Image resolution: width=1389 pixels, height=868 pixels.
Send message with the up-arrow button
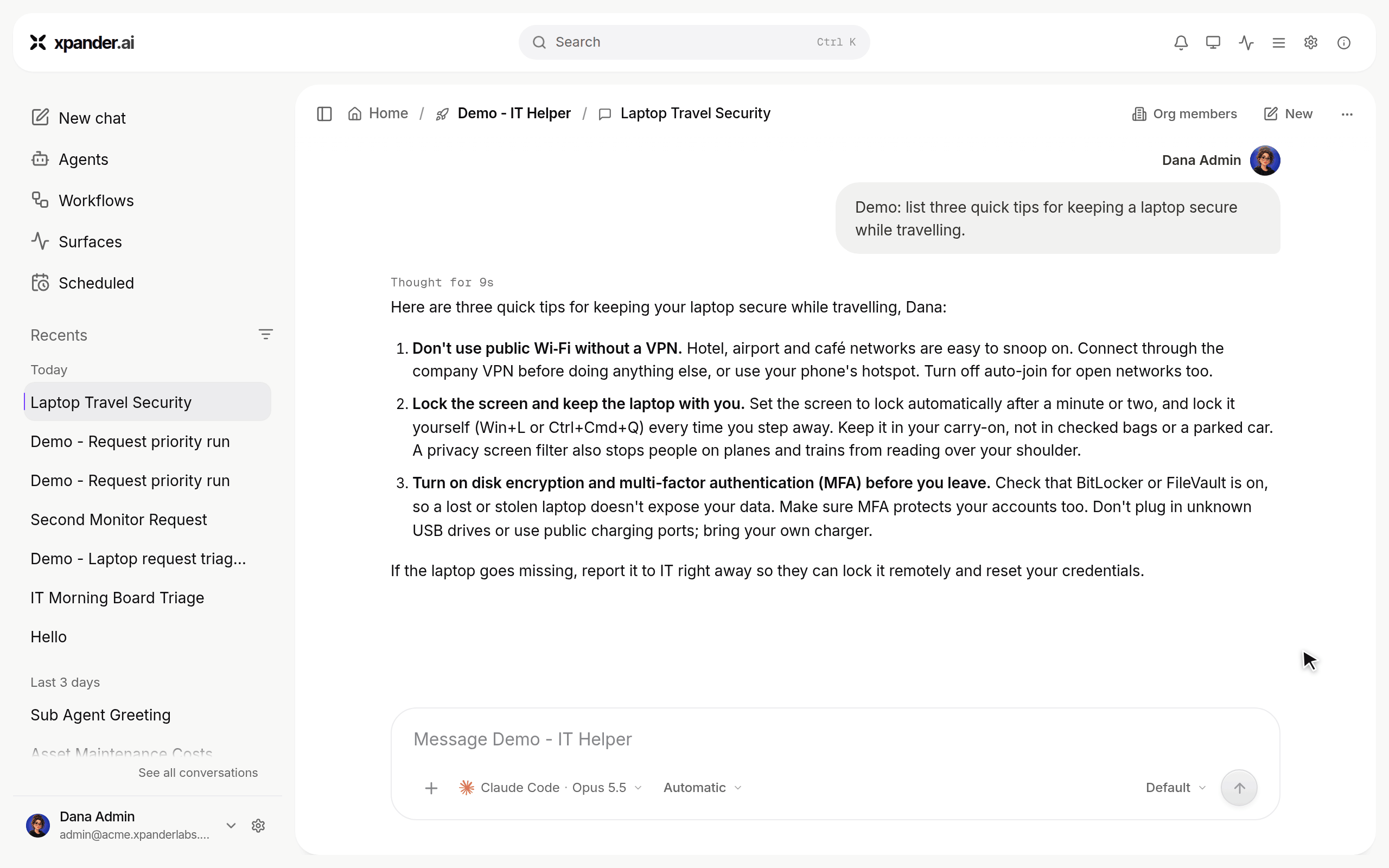(1239, 788)
